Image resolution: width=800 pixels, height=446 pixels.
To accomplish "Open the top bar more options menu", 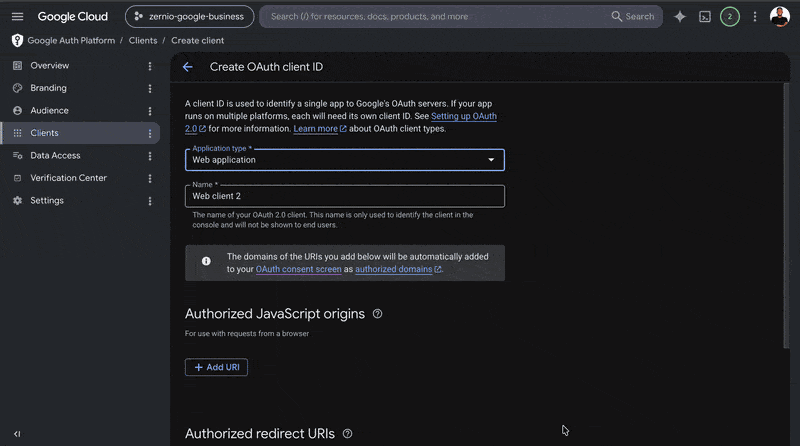I will (755, 16).
